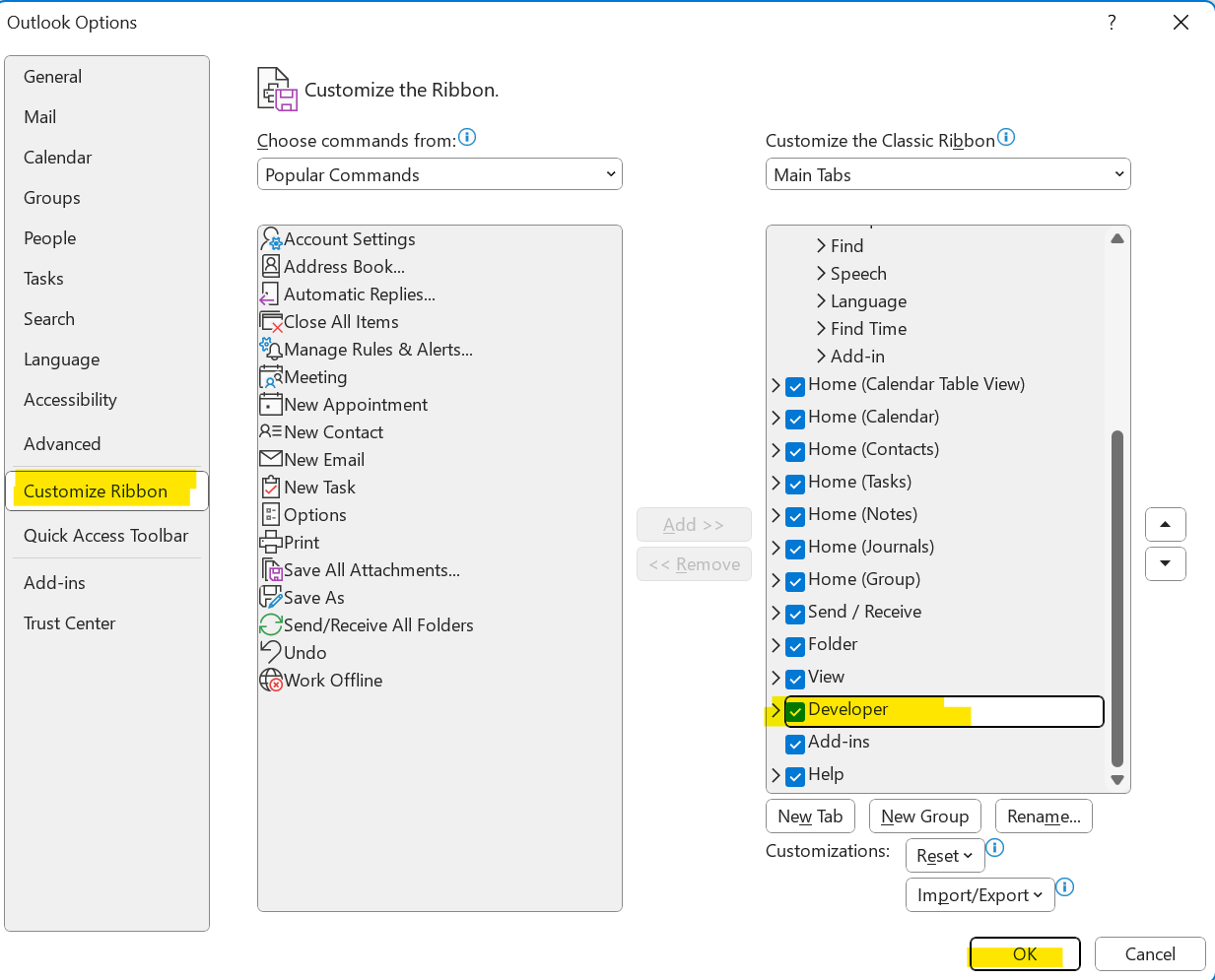Click the New Task clipboard icon

click(271, 487)
